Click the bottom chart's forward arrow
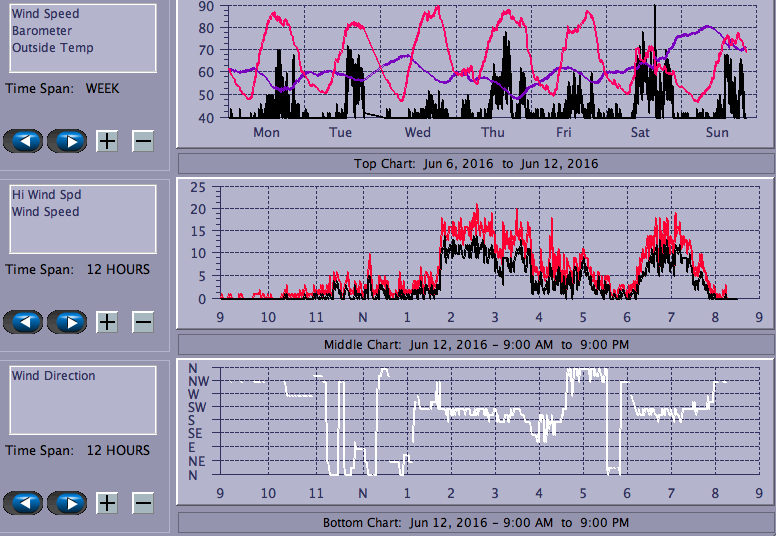Screen dimensions: 776x536 click(x=67, y=503)
